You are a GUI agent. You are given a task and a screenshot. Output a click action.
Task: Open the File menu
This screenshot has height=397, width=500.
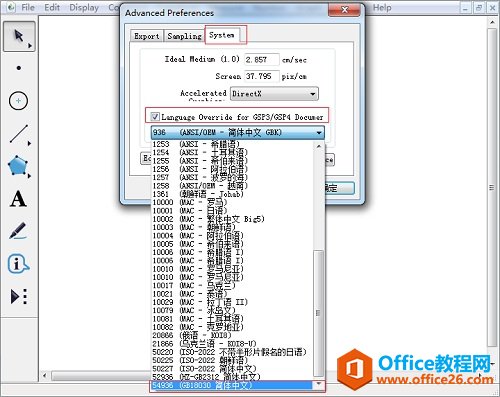pos(28,7)
